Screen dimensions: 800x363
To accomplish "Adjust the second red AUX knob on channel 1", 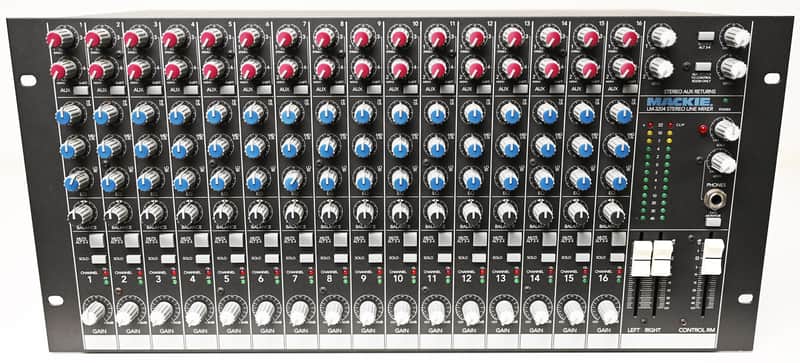I will point(62,69).
